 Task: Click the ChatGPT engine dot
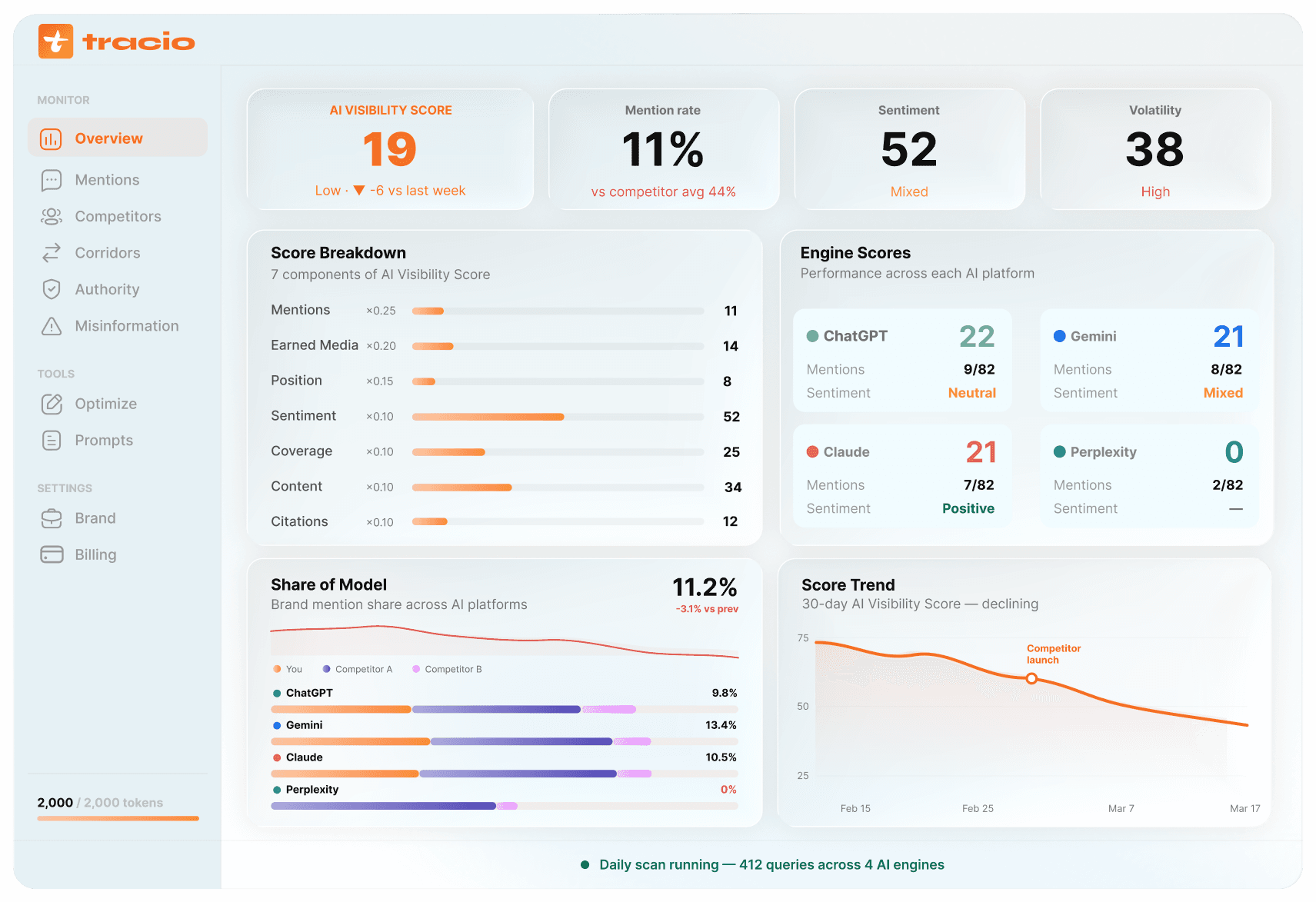point(812,336)
